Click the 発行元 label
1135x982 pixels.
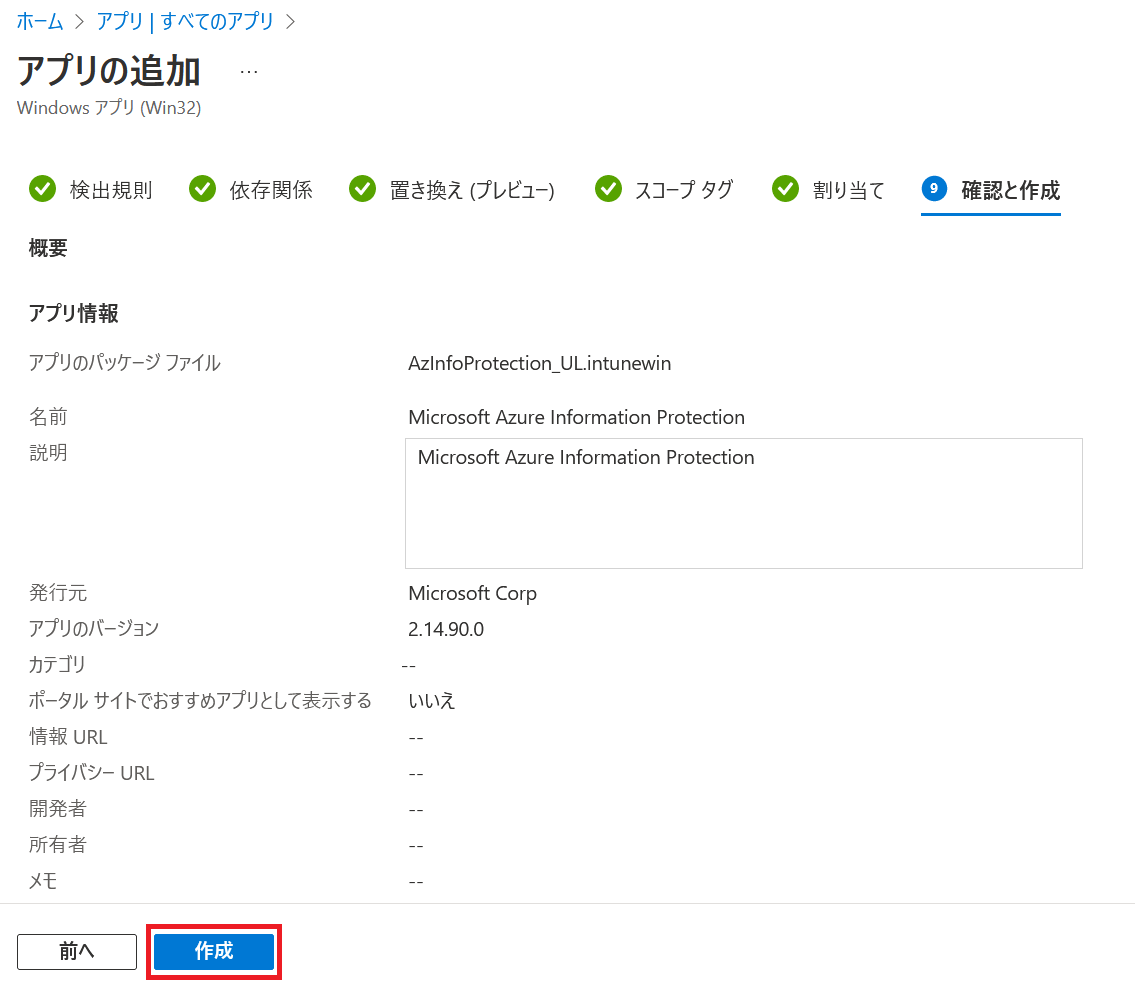coord(58,593)
